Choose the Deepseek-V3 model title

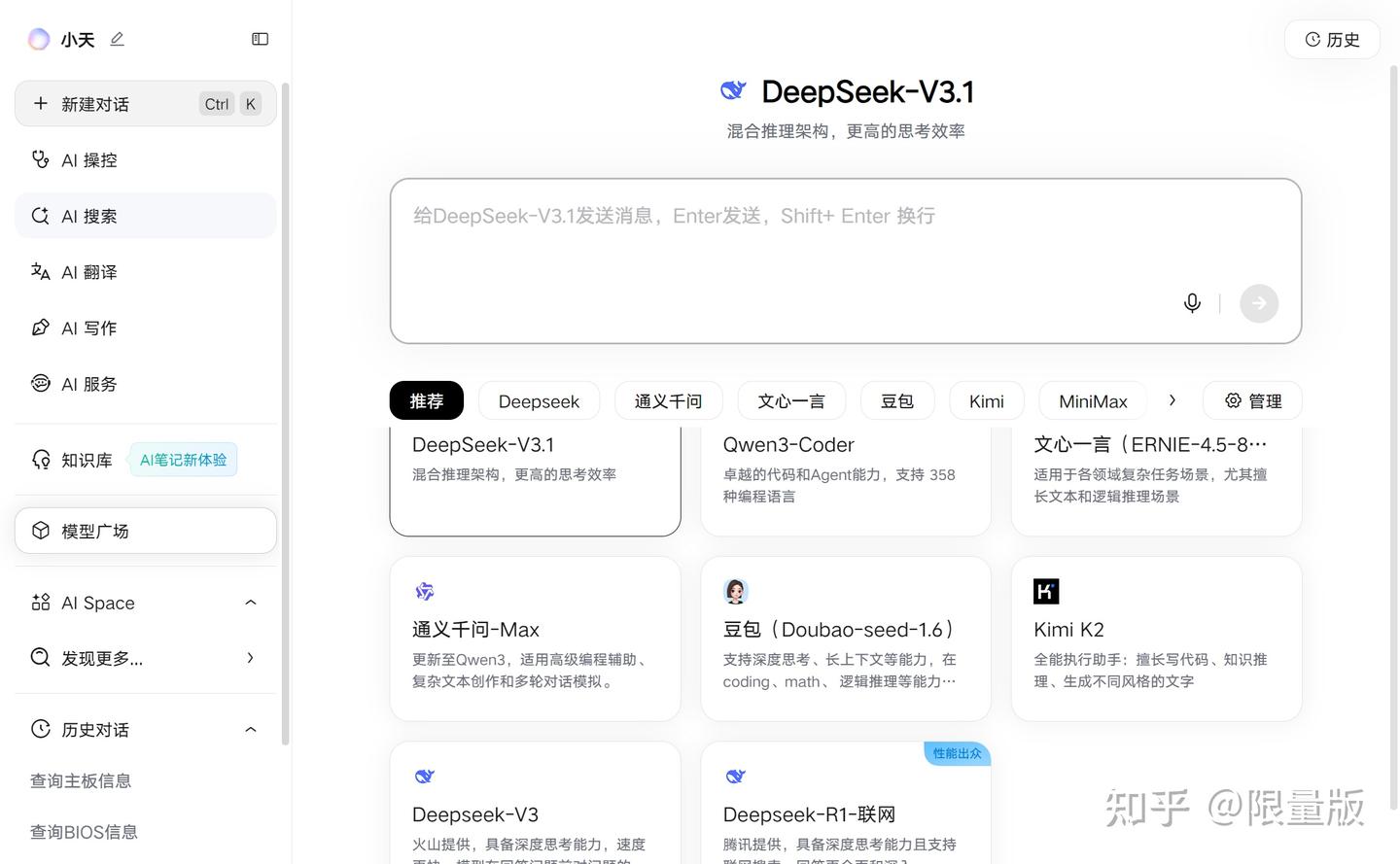pyautogui.click(x=475, y=814)
